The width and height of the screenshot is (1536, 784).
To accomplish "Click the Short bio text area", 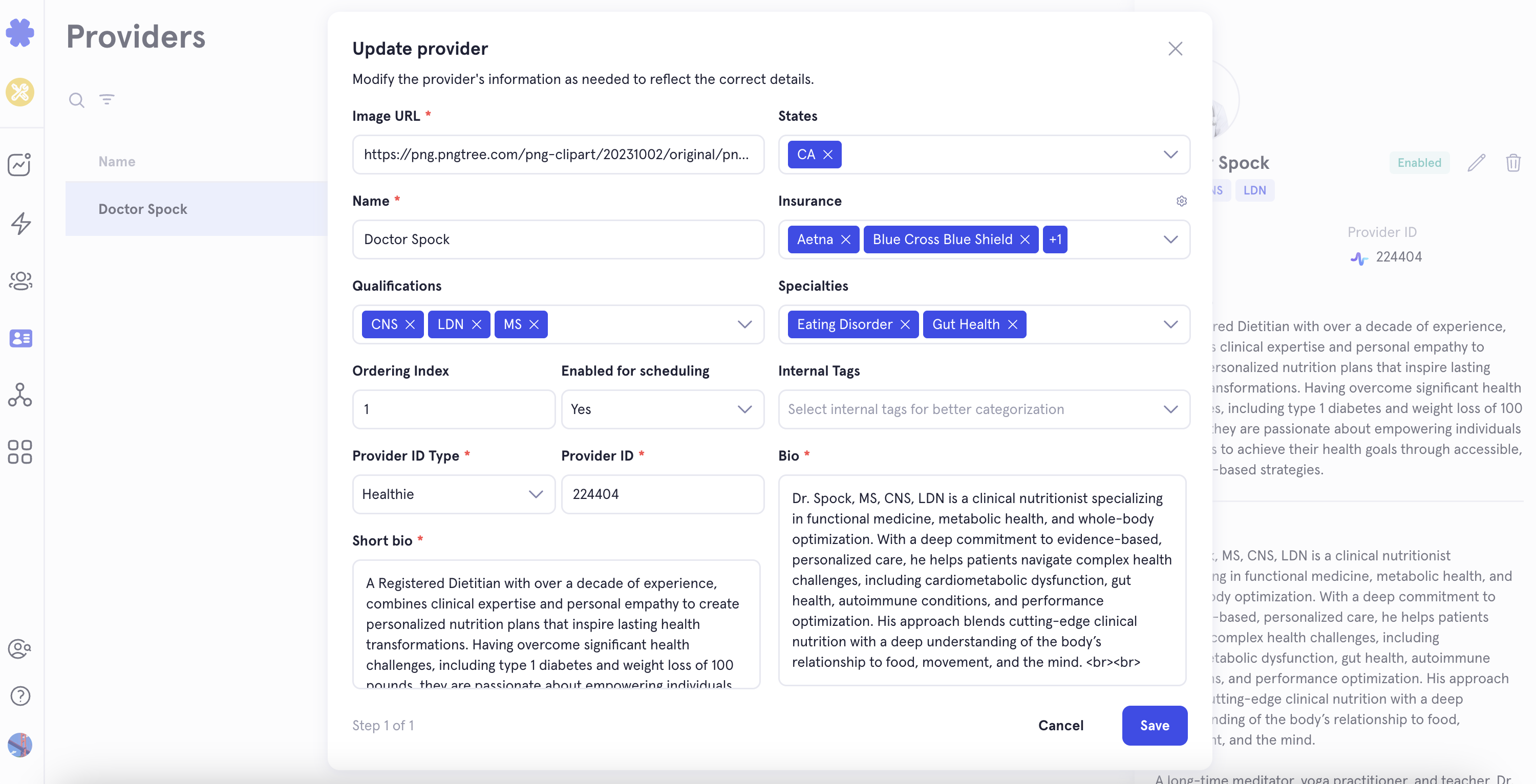I will coord(557,624).
